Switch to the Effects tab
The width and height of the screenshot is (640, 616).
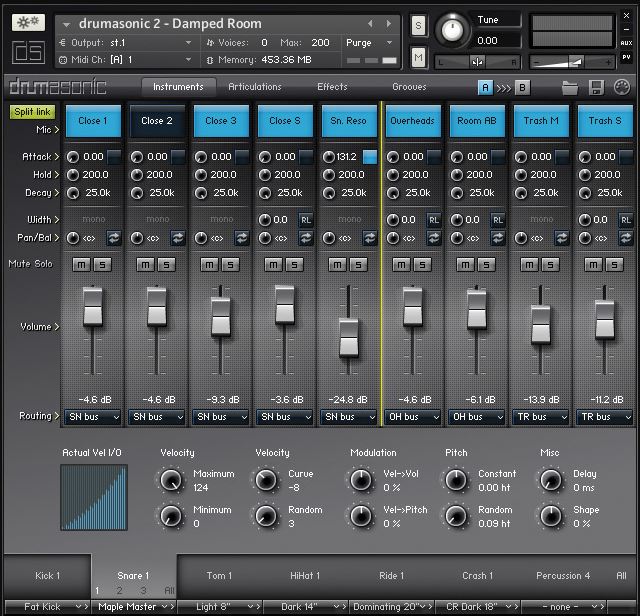[332, 87]
